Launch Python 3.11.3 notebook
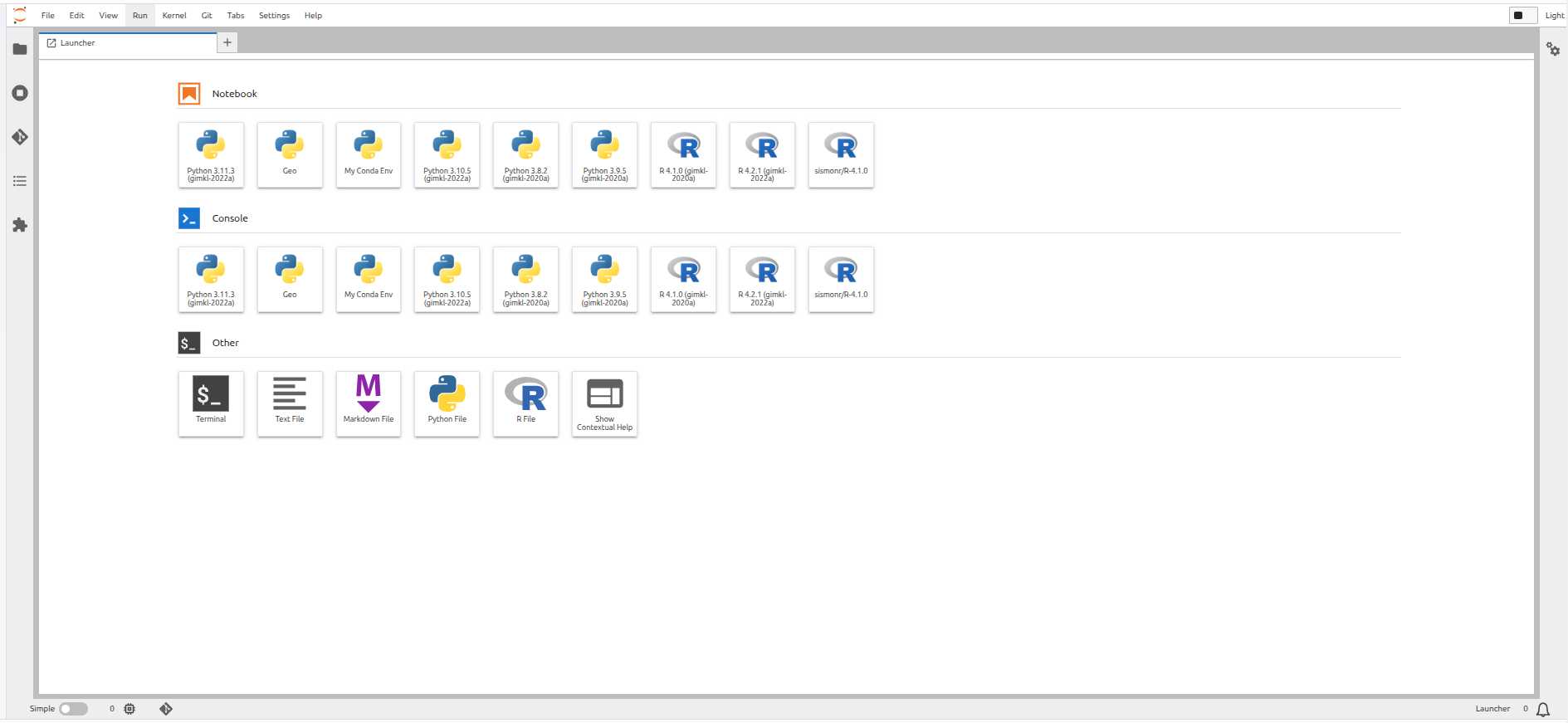The height and width of the screenshot is (723, 1568). pos(211,154)
